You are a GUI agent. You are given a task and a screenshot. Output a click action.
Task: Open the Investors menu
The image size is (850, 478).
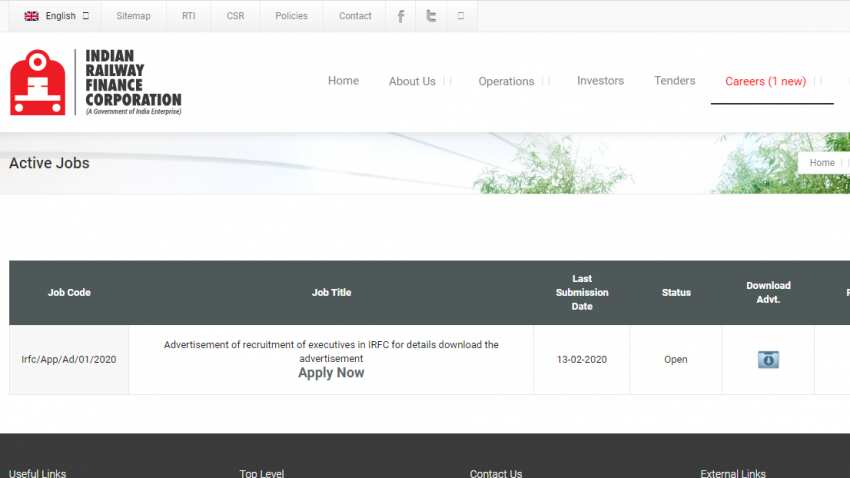point(600,81)
